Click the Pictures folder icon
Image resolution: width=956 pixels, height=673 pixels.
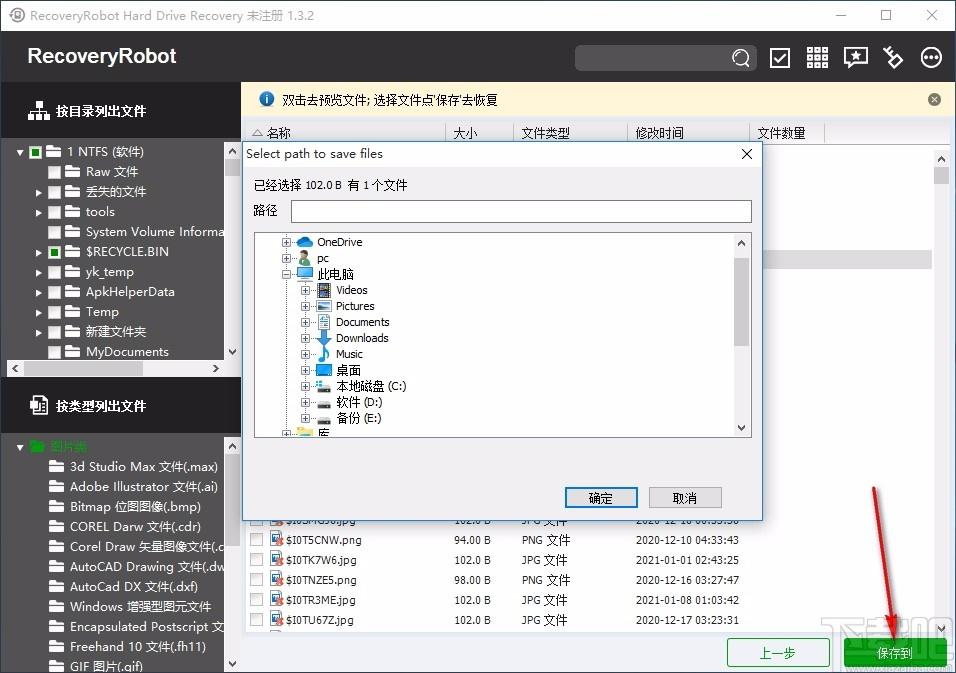pyautogui.click(x=324, y=306)
